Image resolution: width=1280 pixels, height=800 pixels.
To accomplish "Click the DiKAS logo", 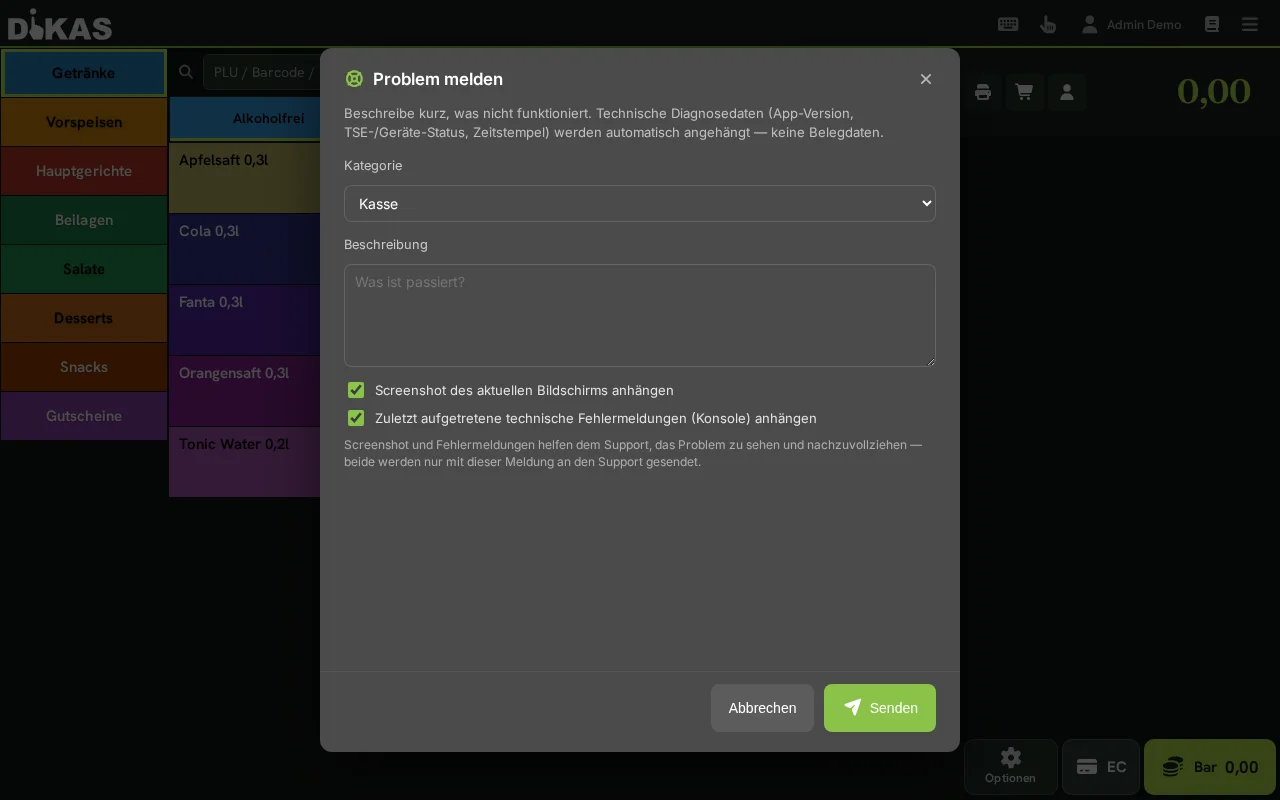I will click(x=60, y=24).
